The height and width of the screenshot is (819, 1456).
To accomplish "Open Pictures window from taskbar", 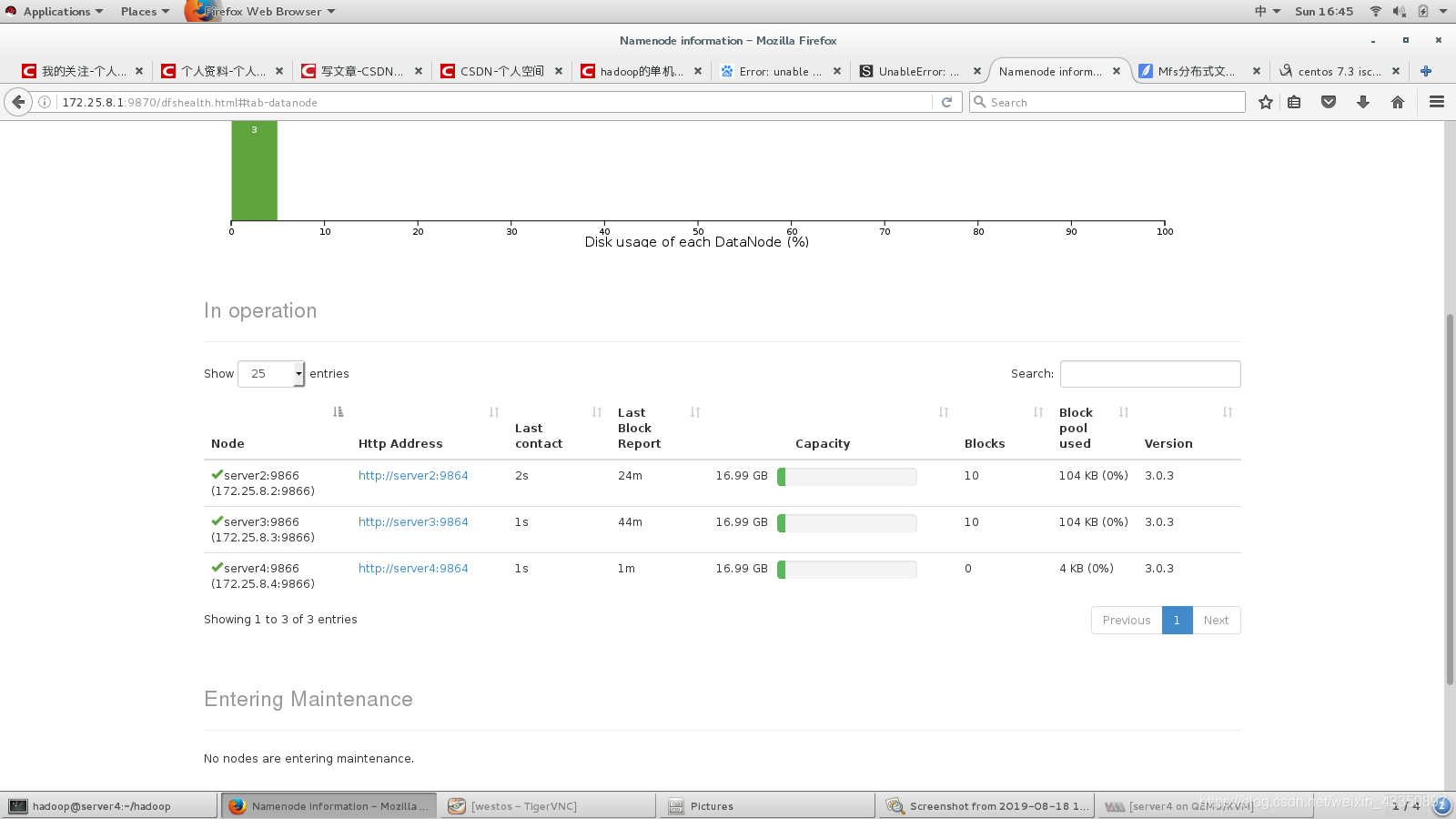I will tap(767, 806).
